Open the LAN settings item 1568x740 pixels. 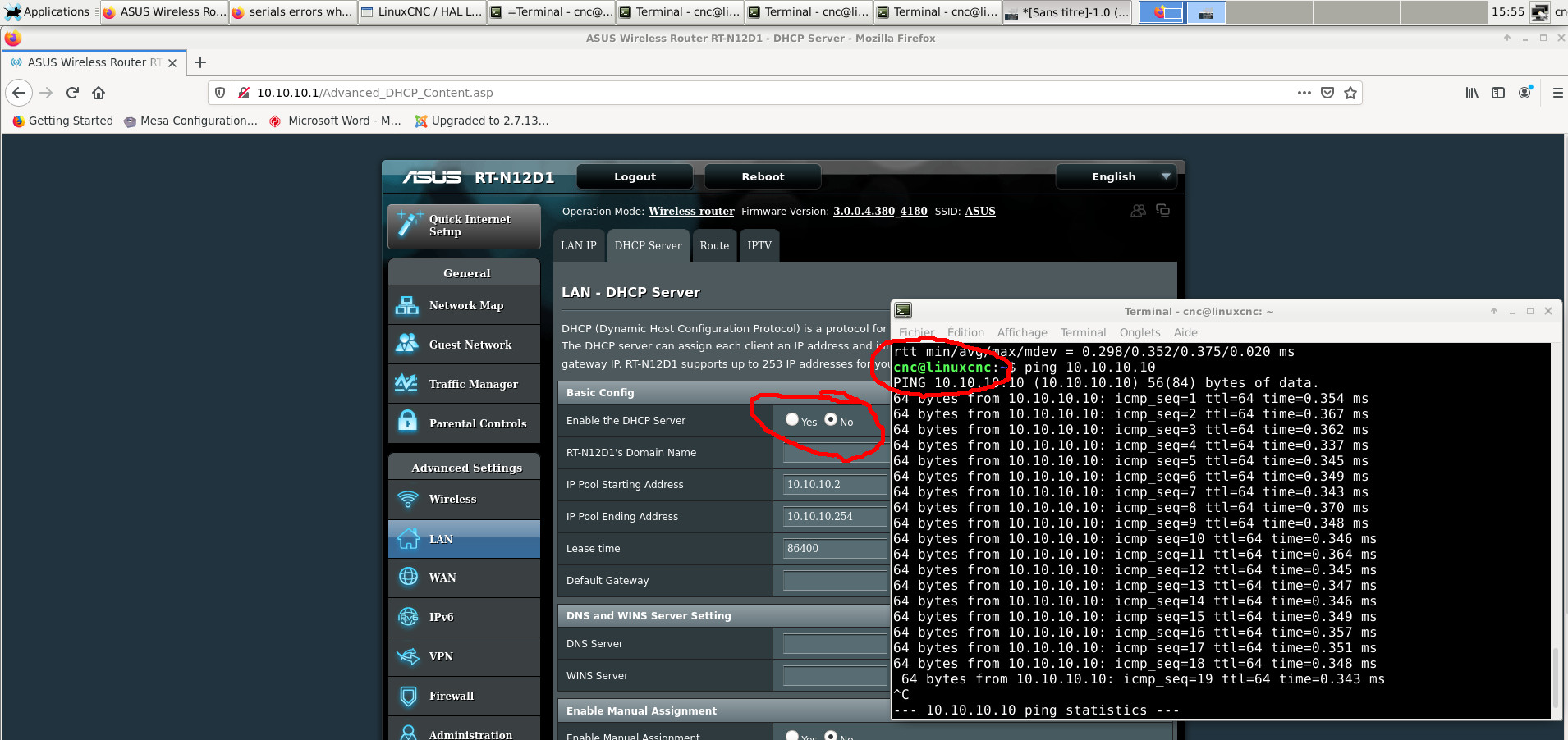[464, 539]
